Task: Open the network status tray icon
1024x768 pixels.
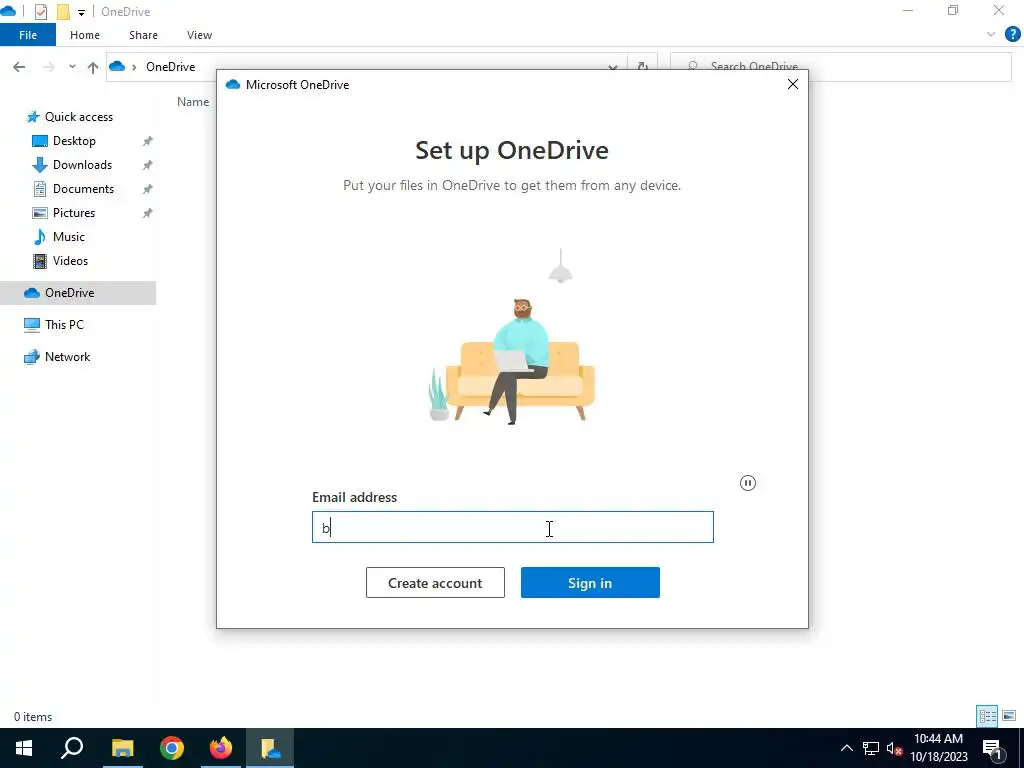Action: pos(871,748)
